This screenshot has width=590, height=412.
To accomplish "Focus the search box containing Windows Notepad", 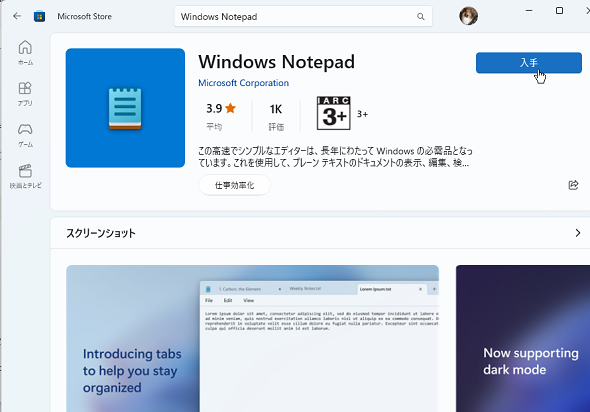I will click(x=303, y=17).
